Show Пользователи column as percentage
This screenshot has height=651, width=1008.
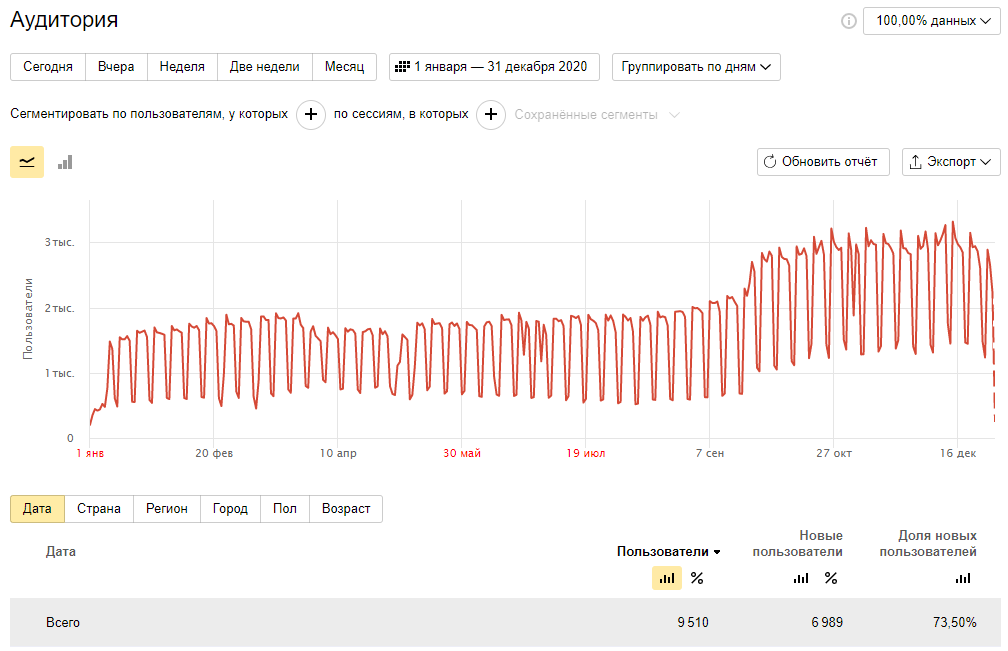pos(697,578)
